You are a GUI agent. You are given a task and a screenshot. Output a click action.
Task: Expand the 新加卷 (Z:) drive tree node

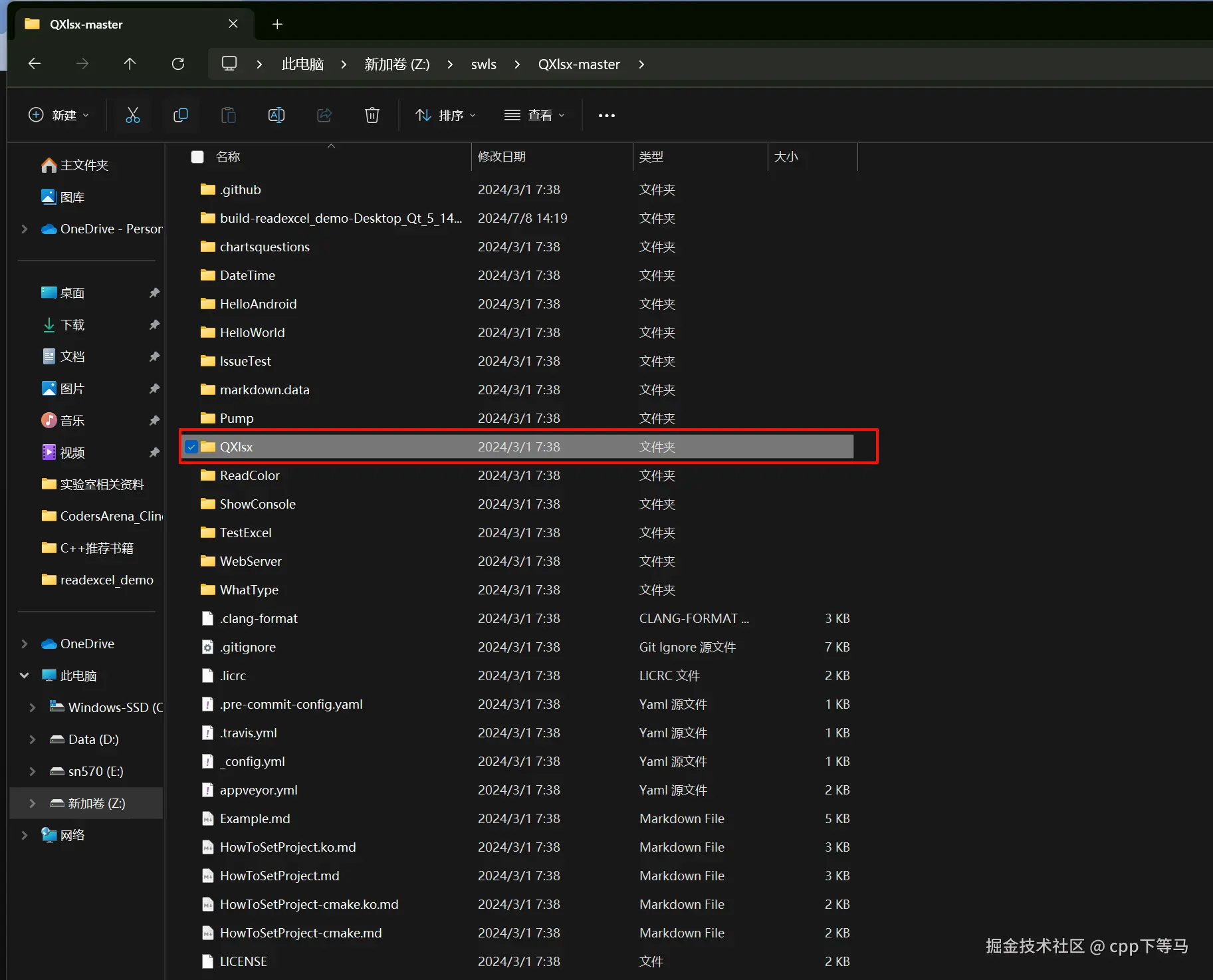[x=32, y=803]
